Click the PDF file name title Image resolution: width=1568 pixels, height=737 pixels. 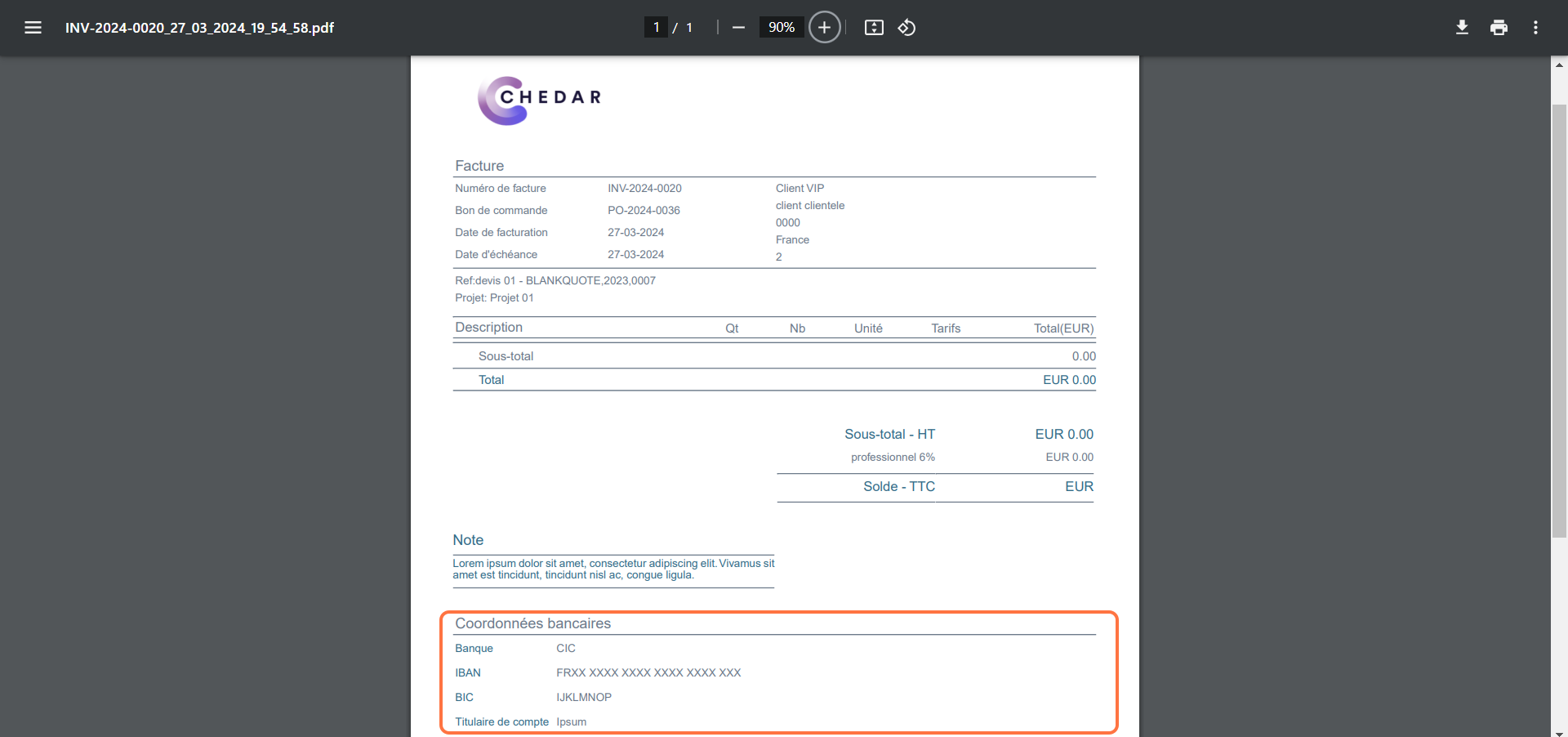click(x=199, y=28)
